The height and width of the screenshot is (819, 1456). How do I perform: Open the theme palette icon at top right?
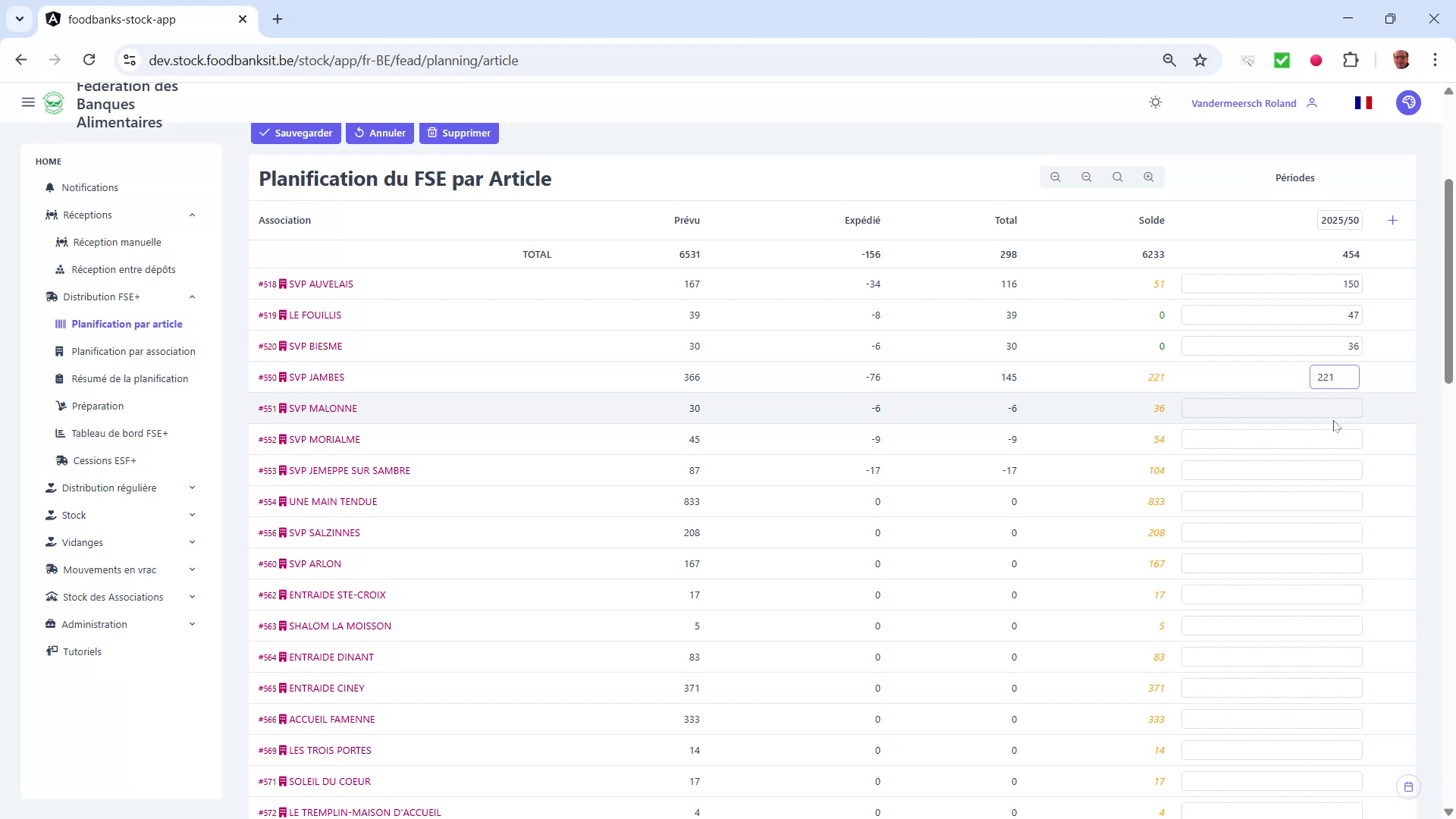(x=1408, y=102)
